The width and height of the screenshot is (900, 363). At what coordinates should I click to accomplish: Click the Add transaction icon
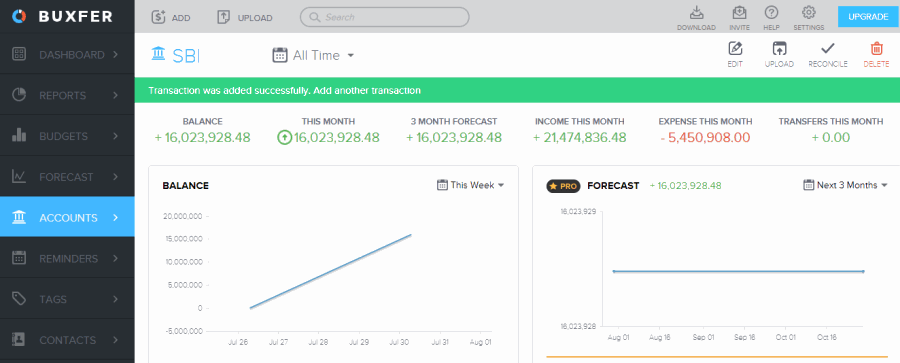[x=159, y=17]
